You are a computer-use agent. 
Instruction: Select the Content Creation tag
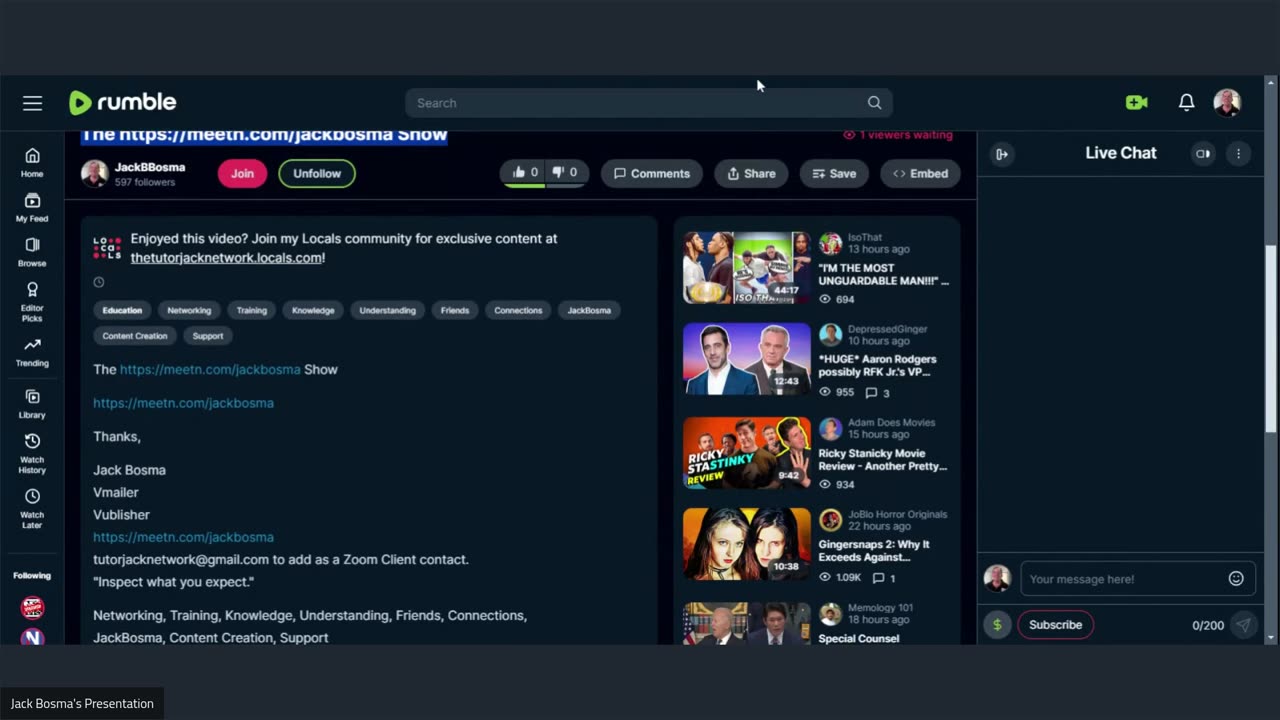click(135, 336)
